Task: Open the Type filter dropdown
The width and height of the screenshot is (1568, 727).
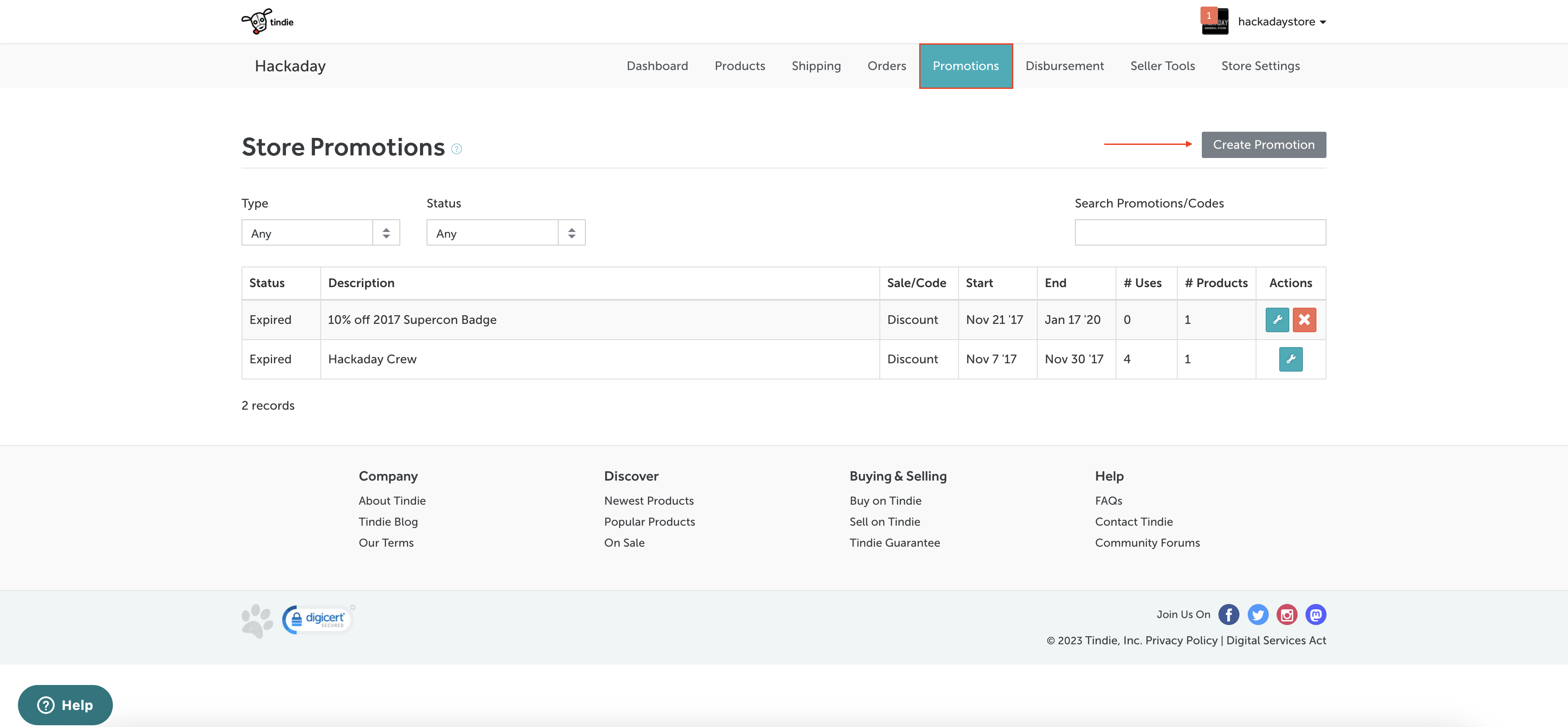Action: pos(320,233)
